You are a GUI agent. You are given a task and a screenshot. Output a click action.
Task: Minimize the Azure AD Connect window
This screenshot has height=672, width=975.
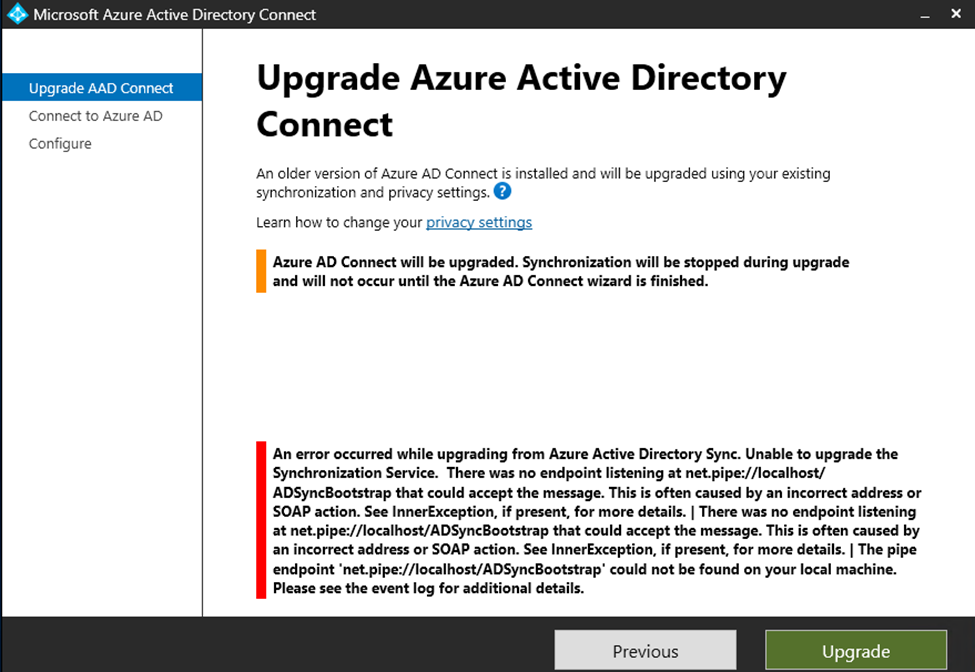(925, 14)
